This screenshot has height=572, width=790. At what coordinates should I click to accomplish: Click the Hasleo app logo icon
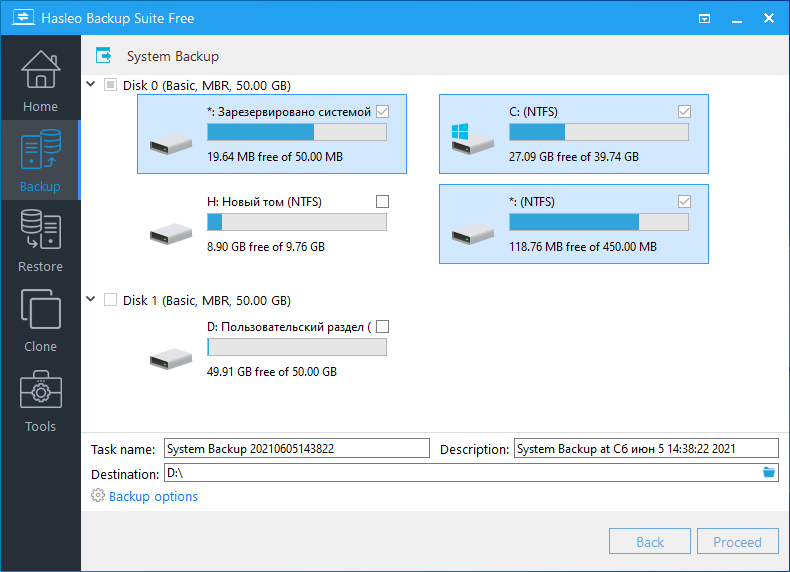coord(23,18)
